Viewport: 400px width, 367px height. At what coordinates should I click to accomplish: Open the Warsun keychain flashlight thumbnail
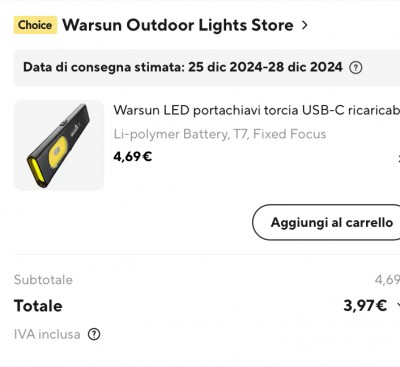(59, 145)
